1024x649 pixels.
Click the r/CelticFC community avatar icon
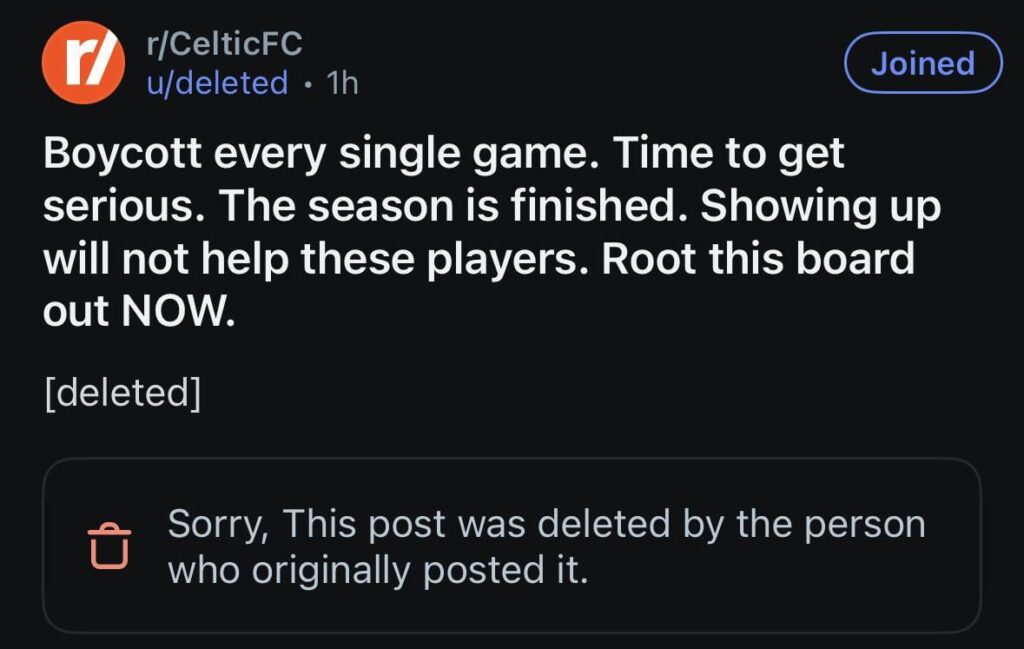point(84,63)
